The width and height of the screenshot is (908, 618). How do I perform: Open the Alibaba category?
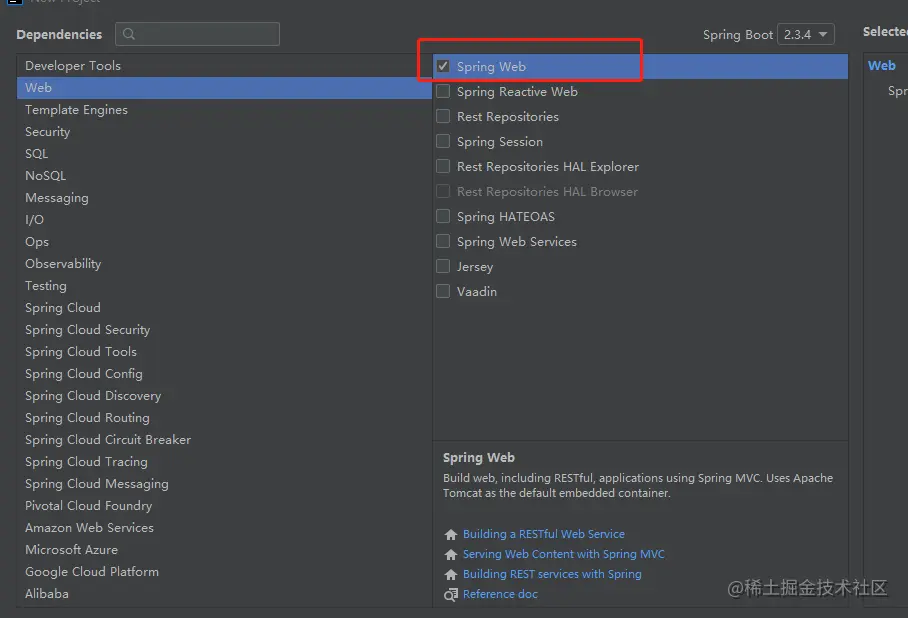click(224, 594)
